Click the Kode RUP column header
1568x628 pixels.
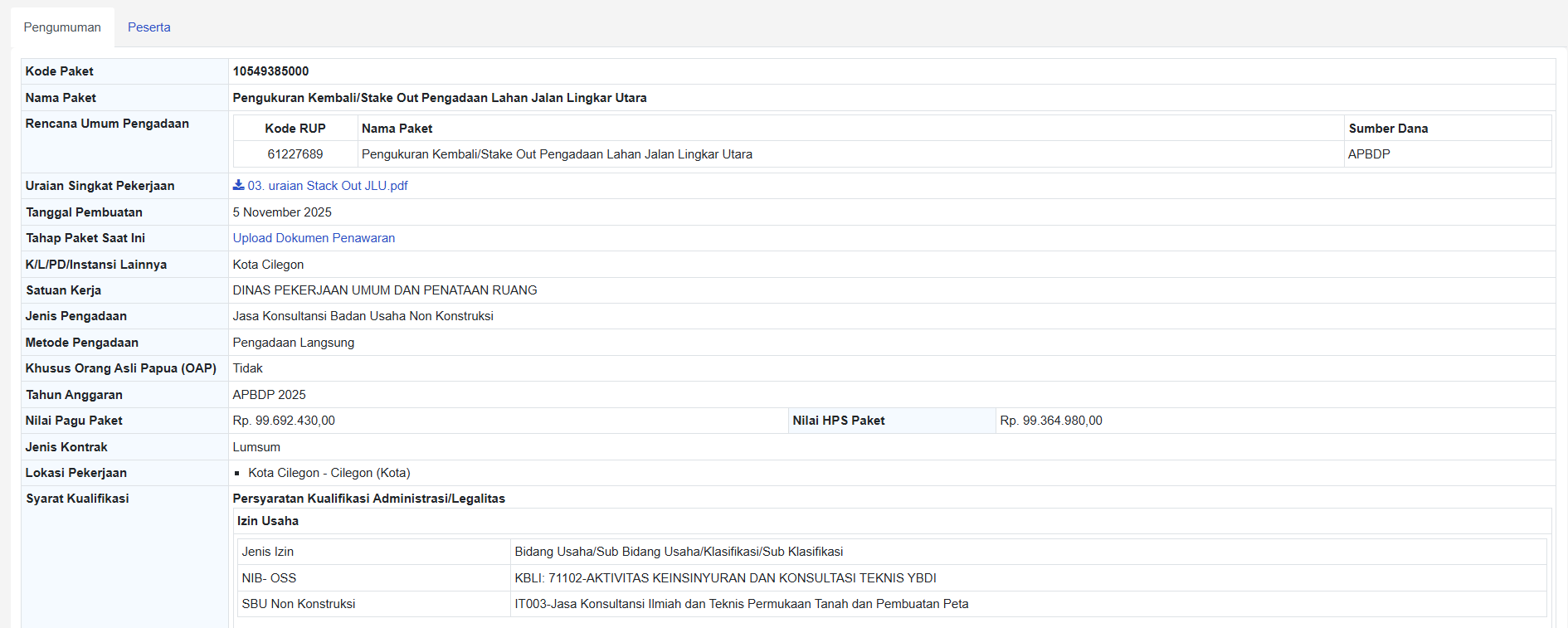(x=295, y=129)
